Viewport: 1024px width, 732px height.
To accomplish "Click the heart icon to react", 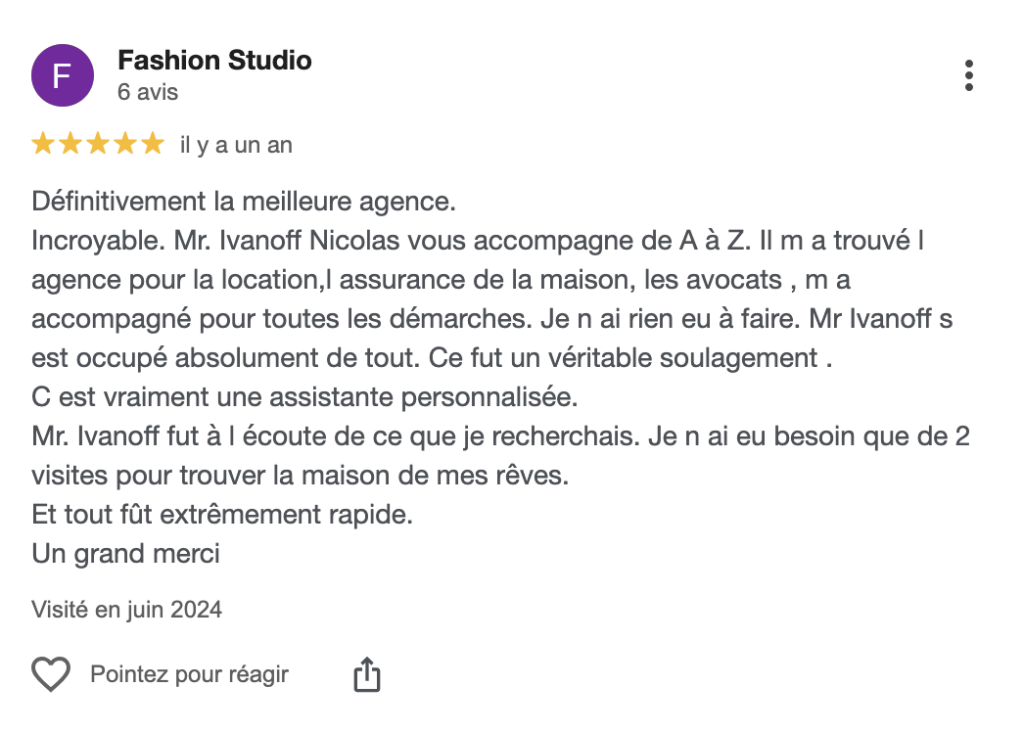I will [x=51, y=674].
